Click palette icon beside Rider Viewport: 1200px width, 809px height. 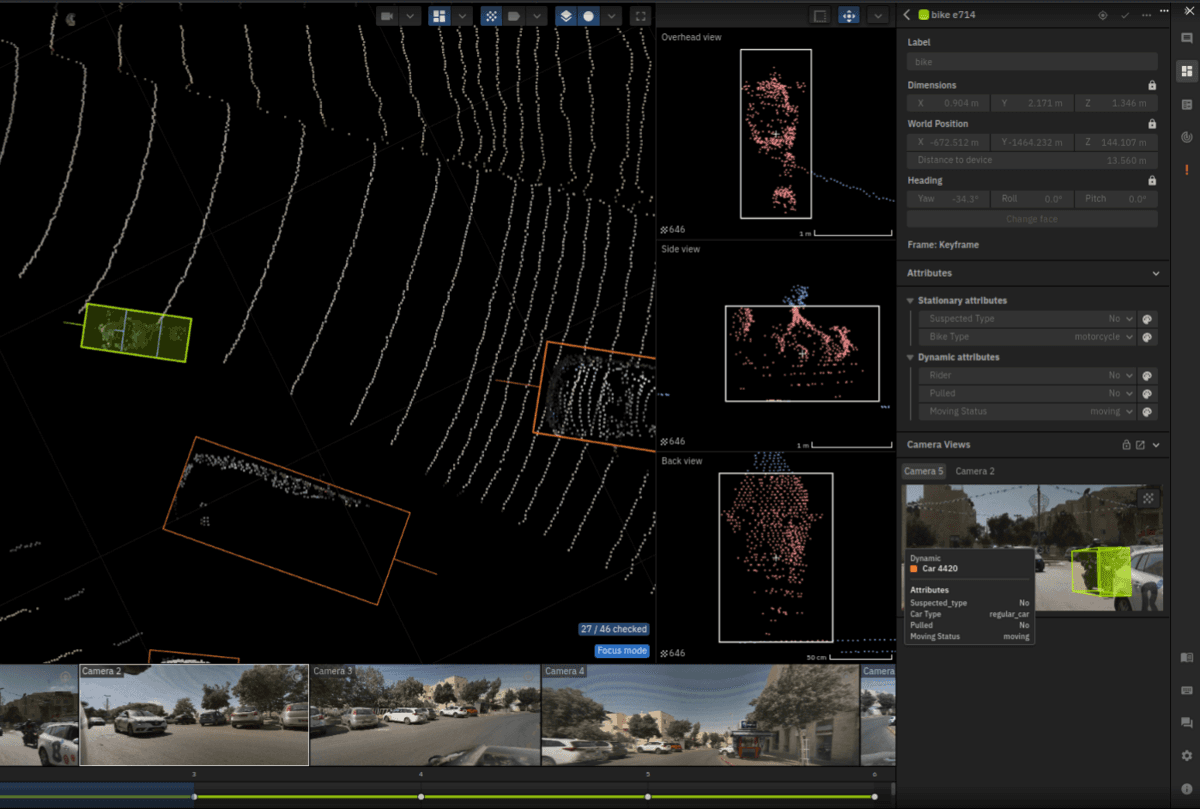[1148, 376]
